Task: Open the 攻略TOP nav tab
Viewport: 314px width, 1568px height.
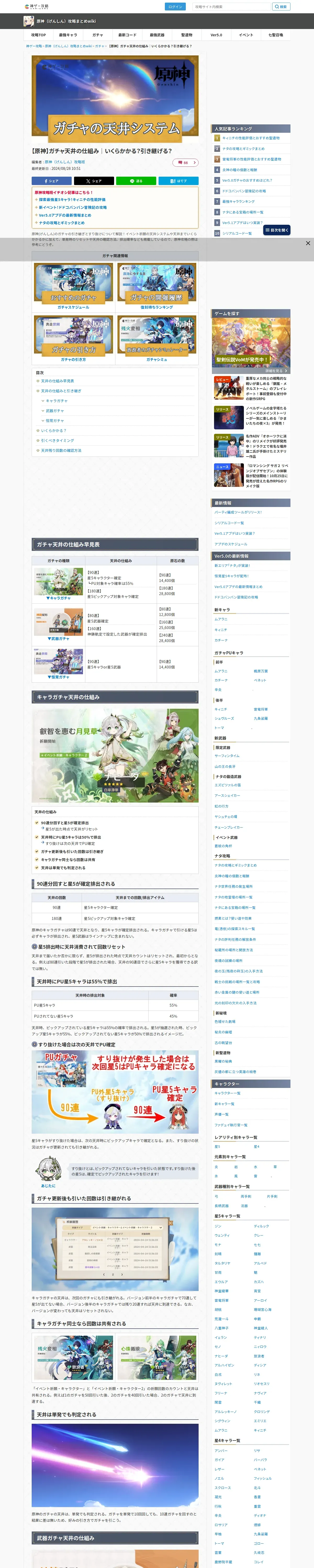Action: pos(38,35)
